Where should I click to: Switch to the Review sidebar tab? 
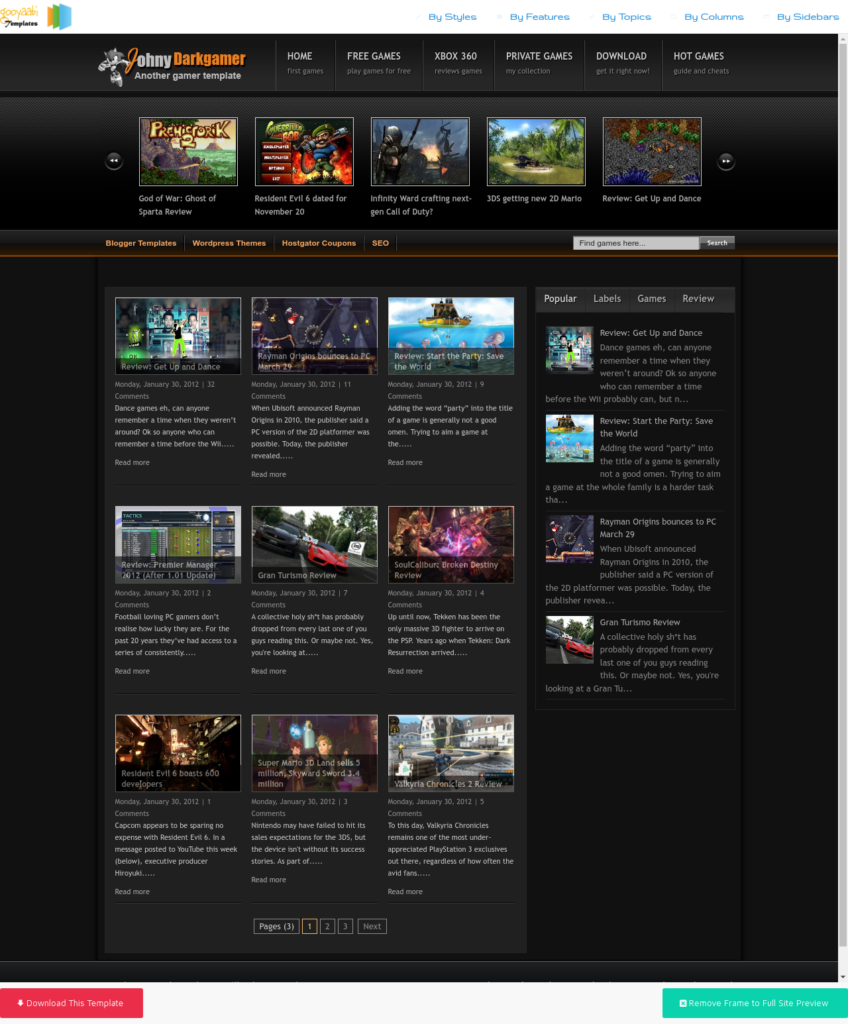point(698,299)
